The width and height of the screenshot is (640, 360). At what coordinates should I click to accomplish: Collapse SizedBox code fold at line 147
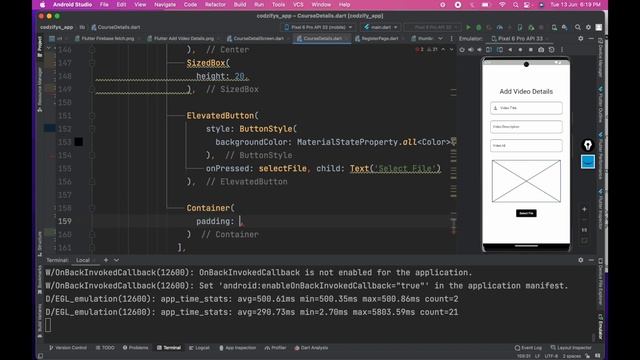(92, 63)
